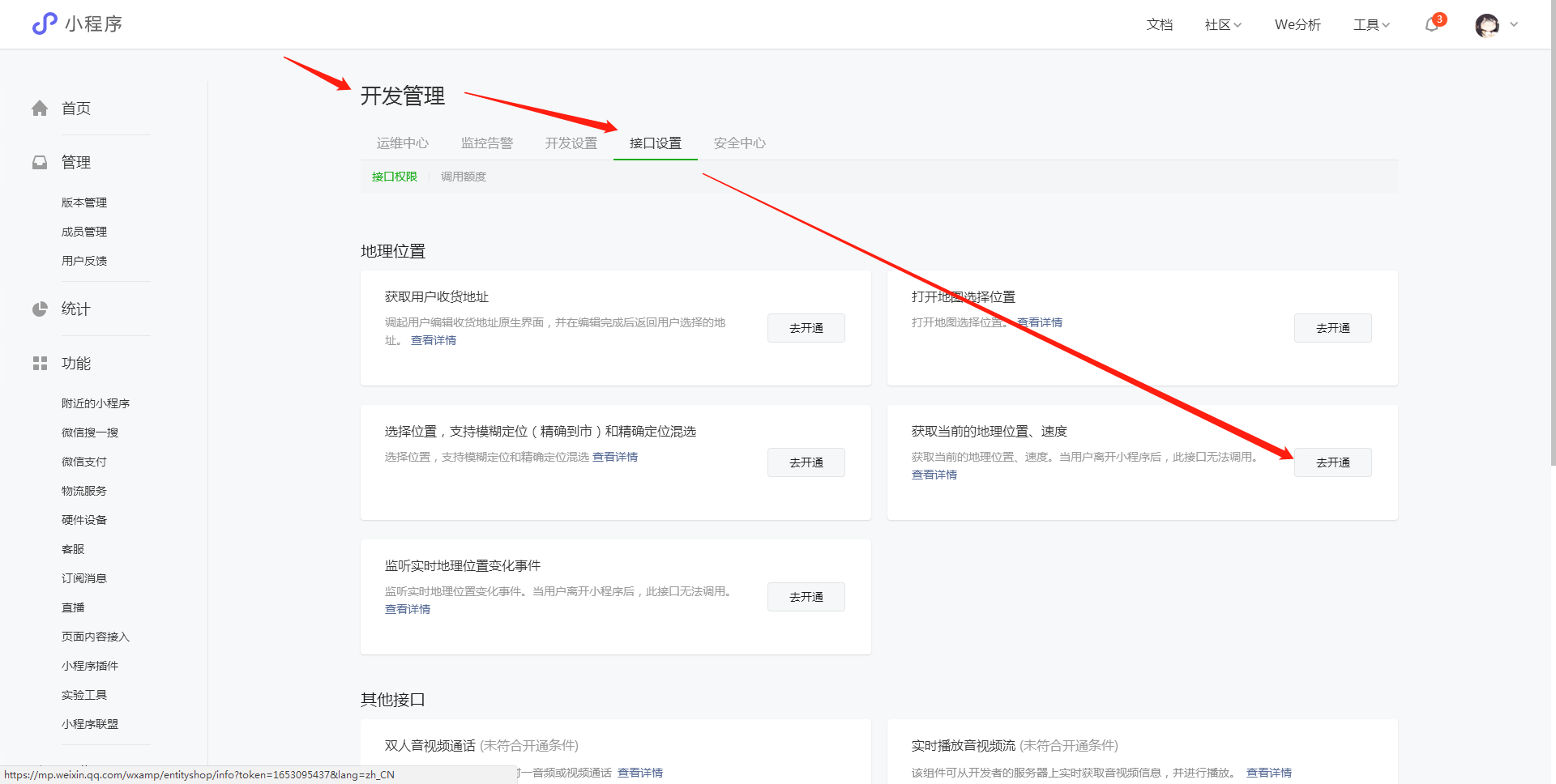The width and height of the screenshot is (1556, 784).
Task: Click 去开通 for 选择位置模糊定位
Action: (806, 462)
